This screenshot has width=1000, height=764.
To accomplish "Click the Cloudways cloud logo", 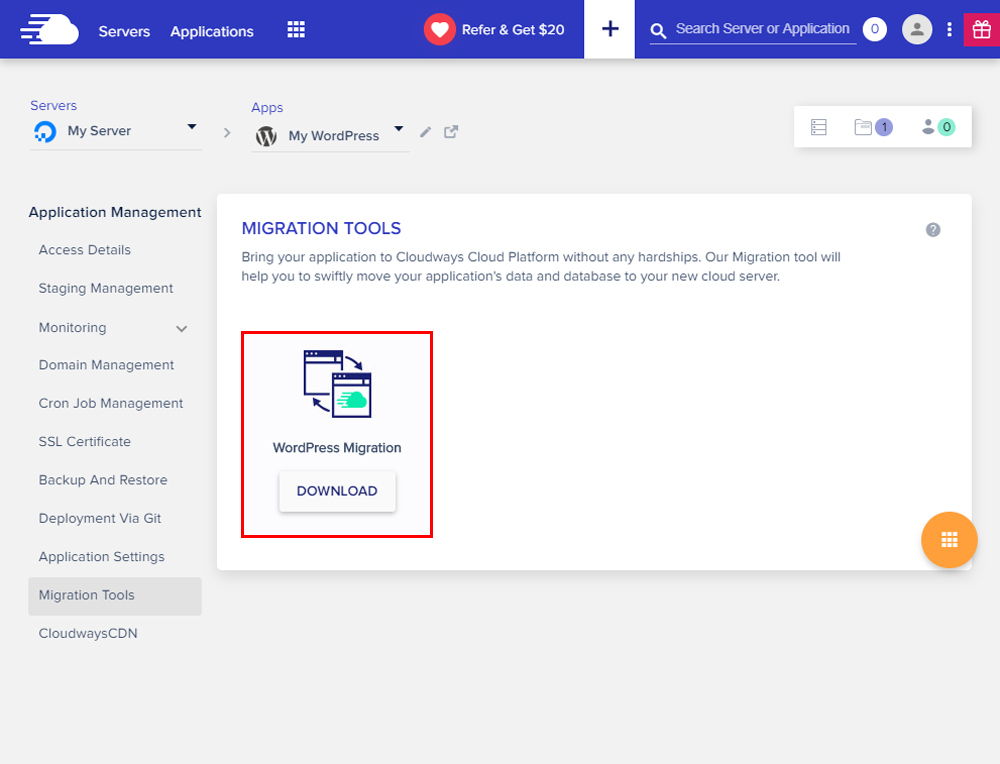I will [x=49, y=29].
